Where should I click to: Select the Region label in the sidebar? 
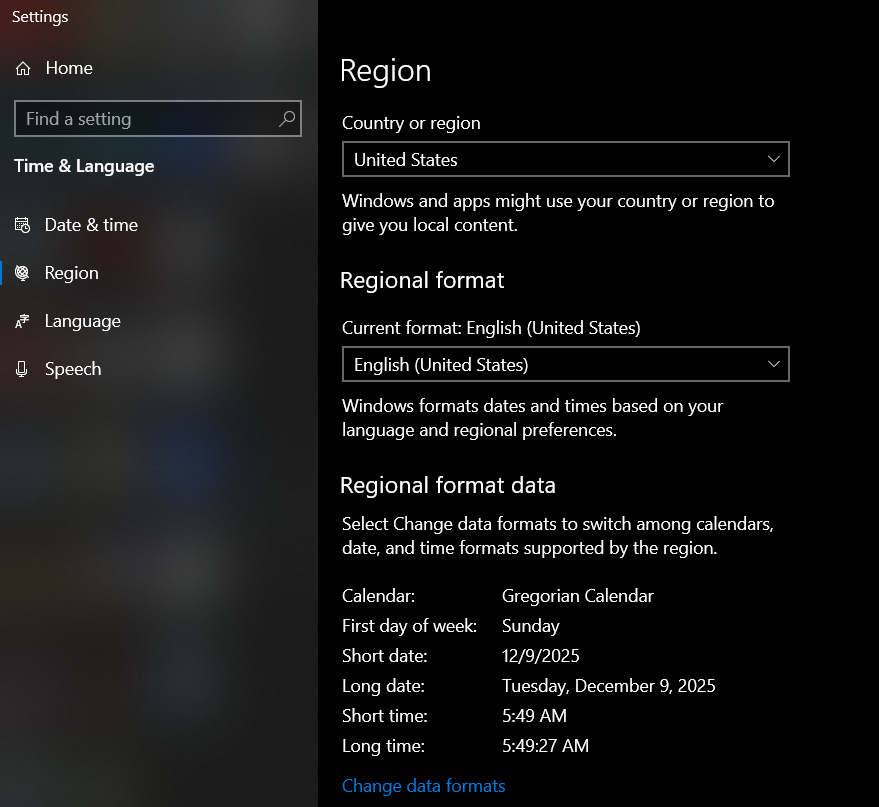click(x=72, y=273)
